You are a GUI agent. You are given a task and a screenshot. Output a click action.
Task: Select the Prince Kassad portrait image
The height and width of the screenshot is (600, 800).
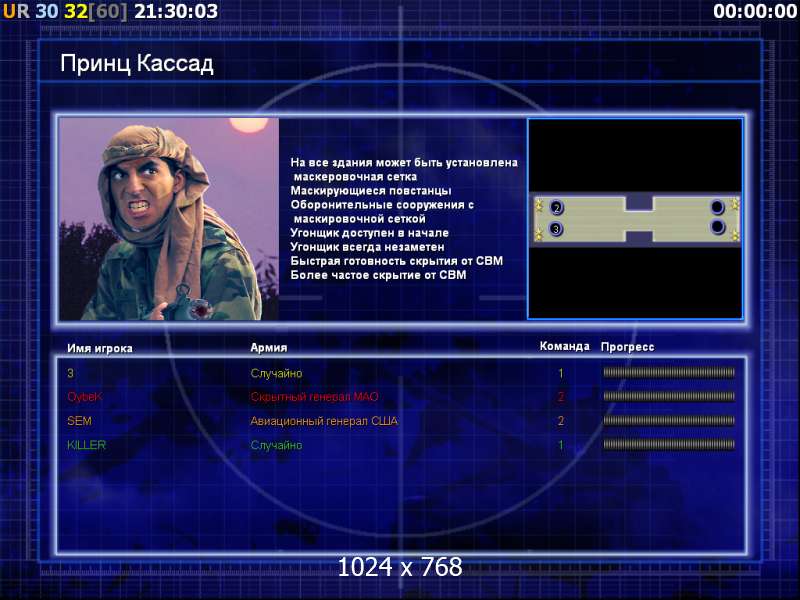tap(169, 219)
